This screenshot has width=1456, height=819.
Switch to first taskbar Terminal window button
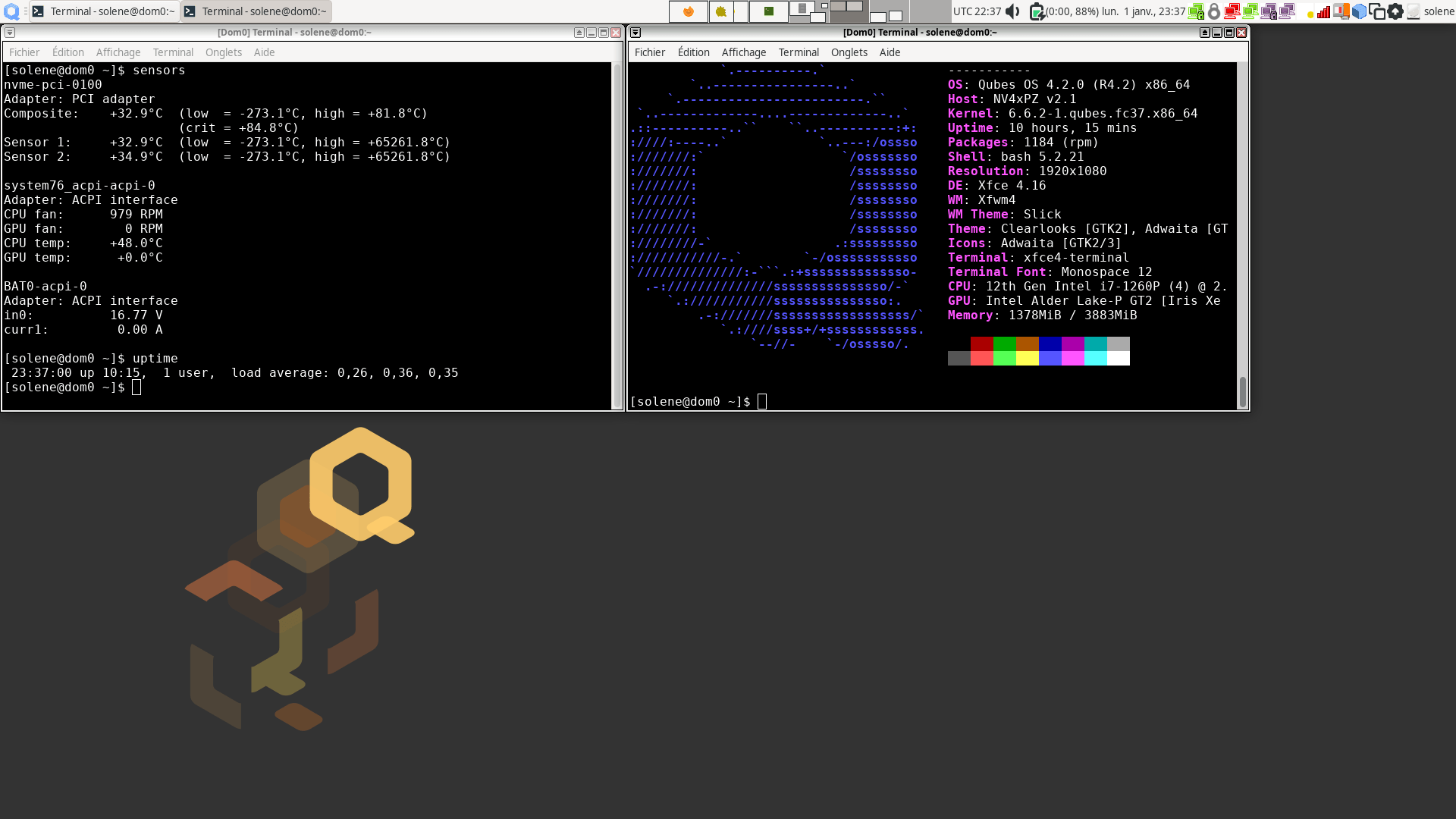(105, 11)
